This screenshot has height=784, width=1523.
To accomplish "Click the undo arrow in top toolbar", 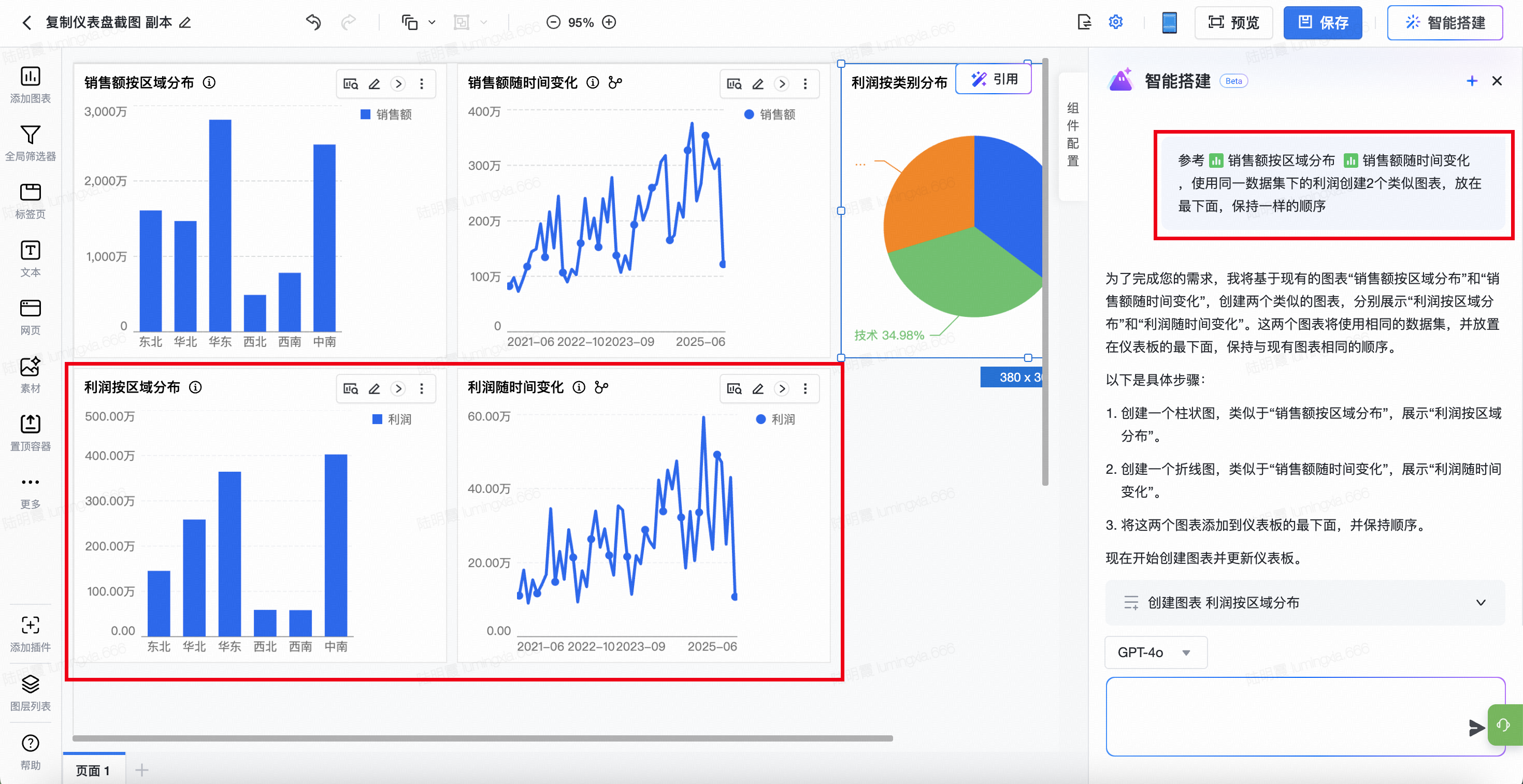I will pyautogui.click(x=313, y=22).
